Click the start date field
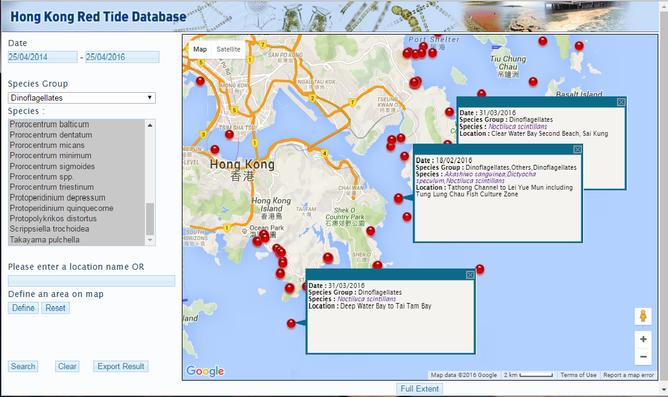 (x=43, y=57)
